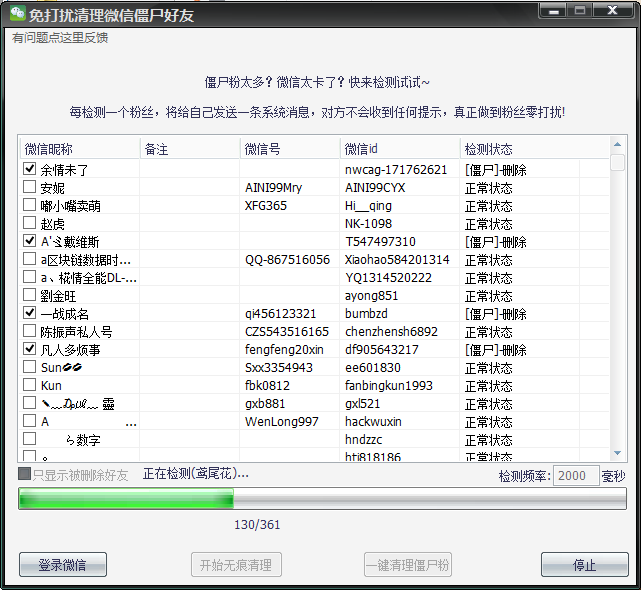Uncheck the 余情未了 friend checkbox
Image resolution: width=641 pixels, height=590 pixels.
(x=30, y=170)
